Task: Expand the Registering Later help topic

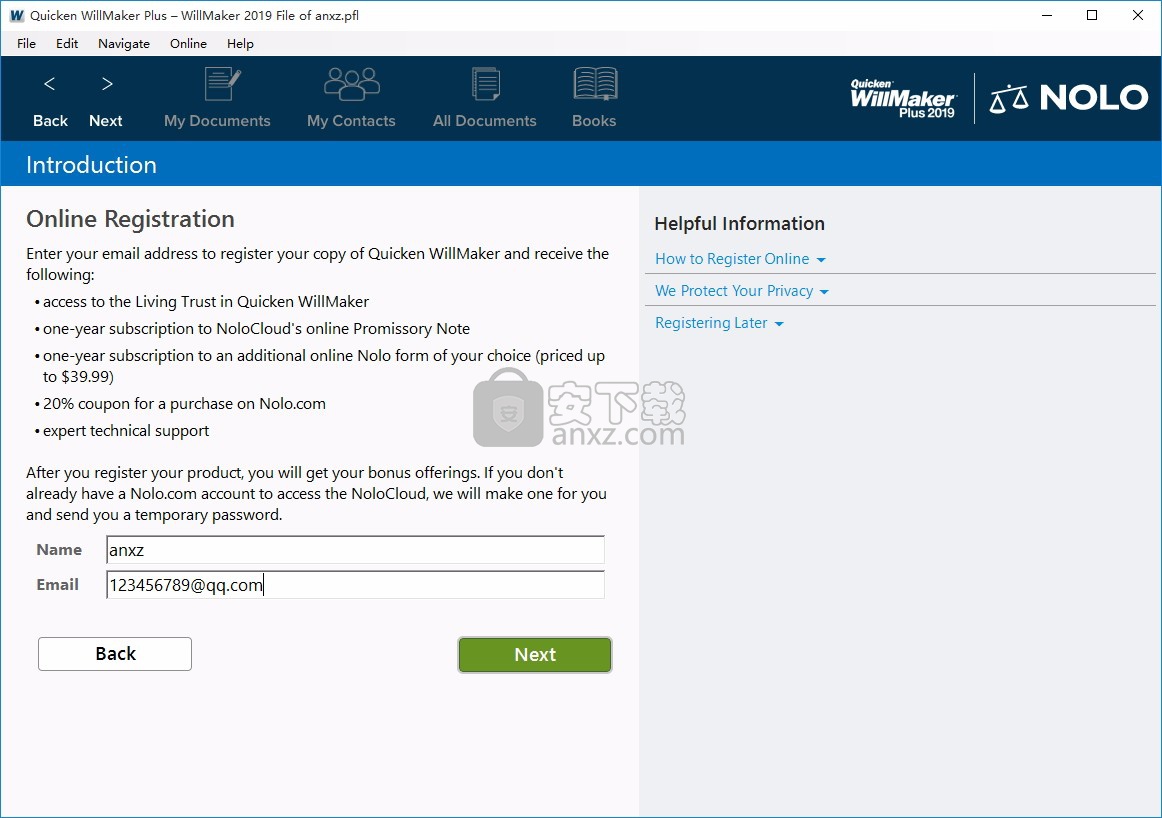Action: pyautogui.click(x=719, y=323)
